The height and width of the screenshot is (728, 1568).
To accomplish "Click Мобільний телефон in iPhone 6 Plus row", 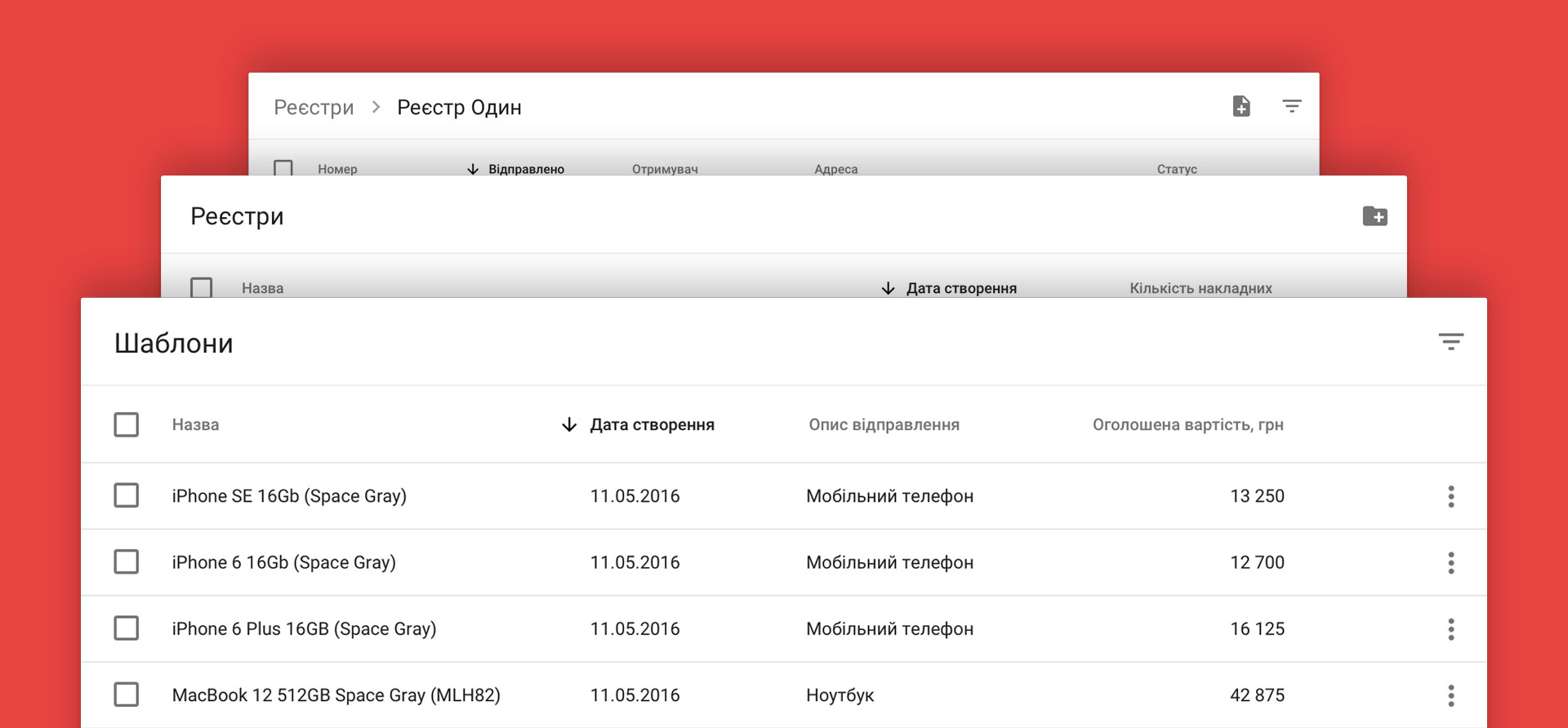I will click(x=889, y=628).
